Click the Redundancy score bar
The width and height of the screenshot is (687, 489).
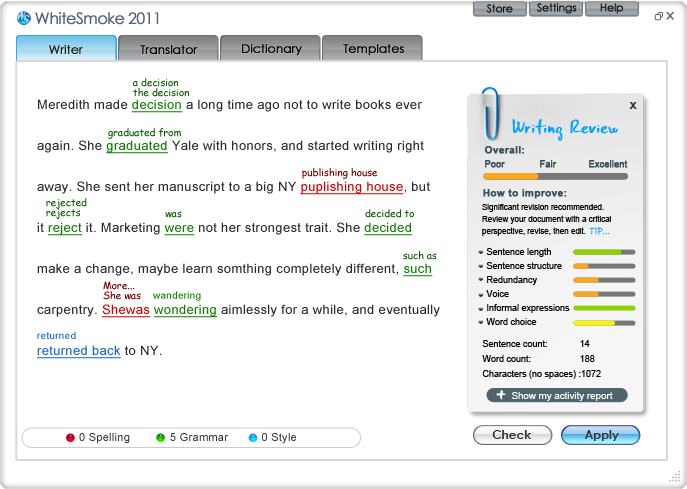click(604, 280)
